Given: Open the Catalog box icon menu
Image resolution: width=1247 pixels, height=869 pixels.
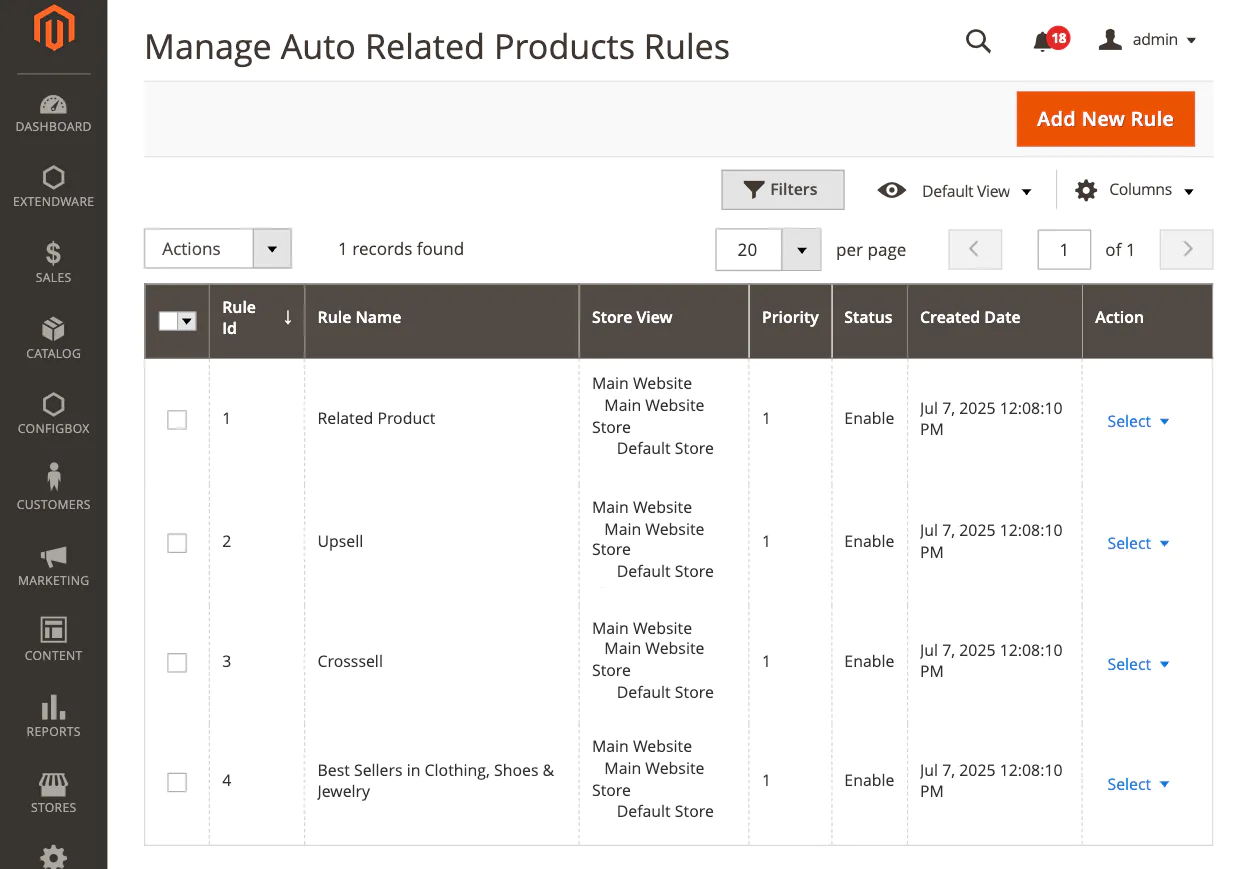Looking at the screenshot, I should pos(53,339).
